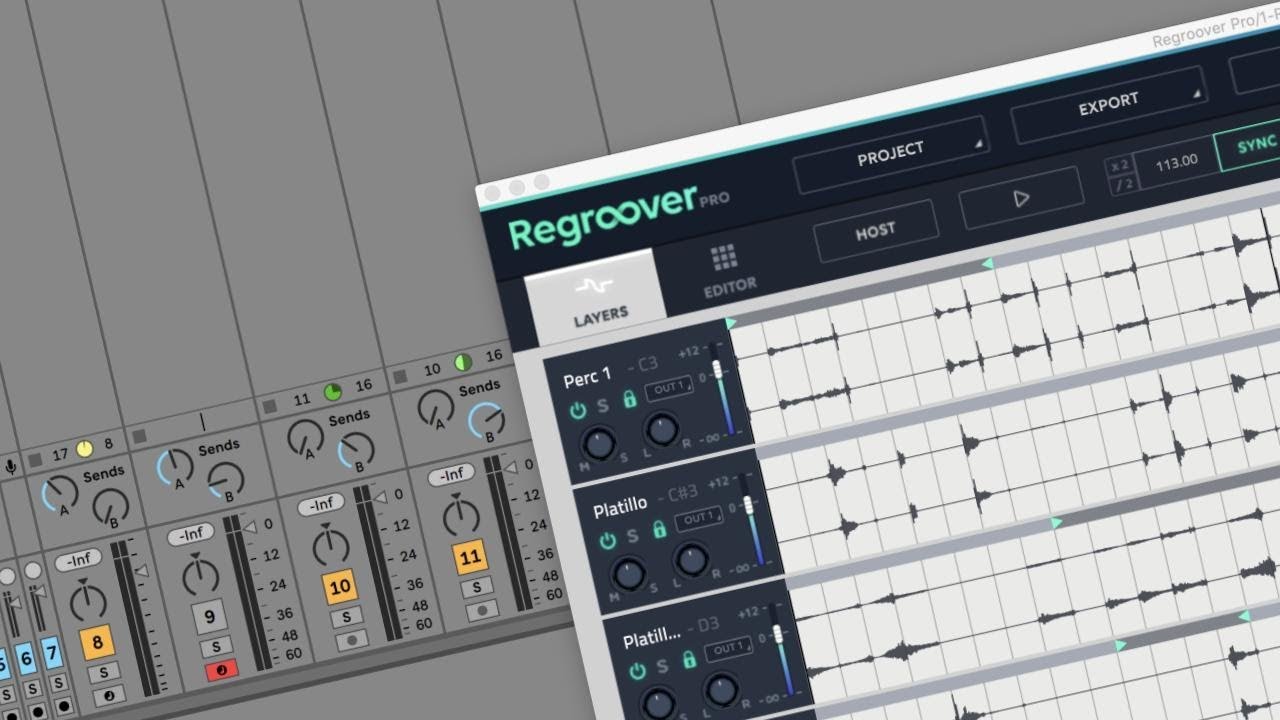1280x720 pixels.
Task: Click Platillo mid/side knob
Action: tap(628, 573)
